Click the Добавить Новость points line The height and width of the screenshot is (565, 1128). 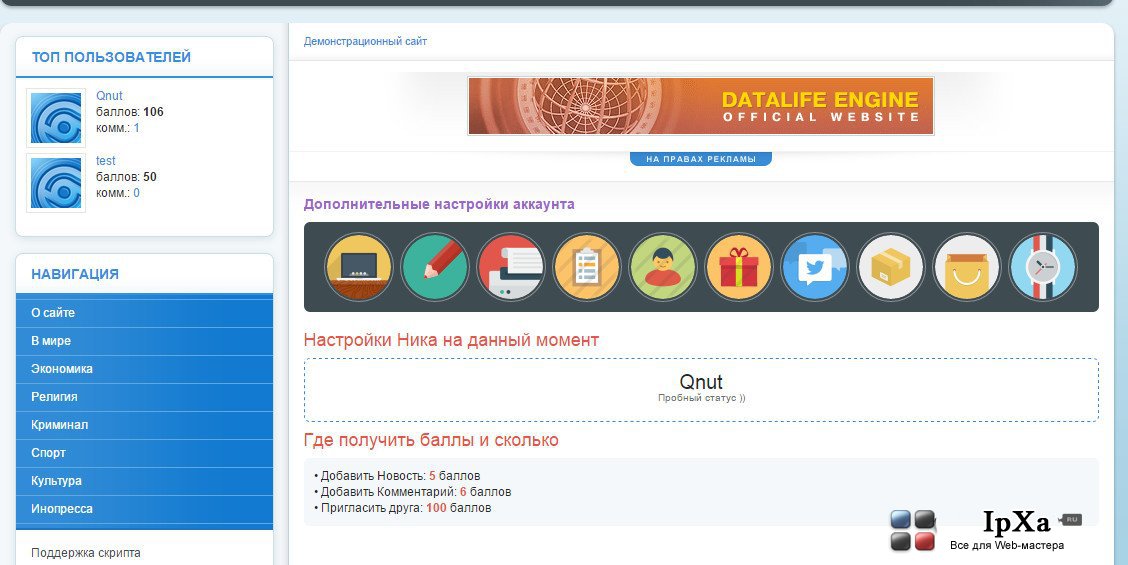click(x=397, y=476)
